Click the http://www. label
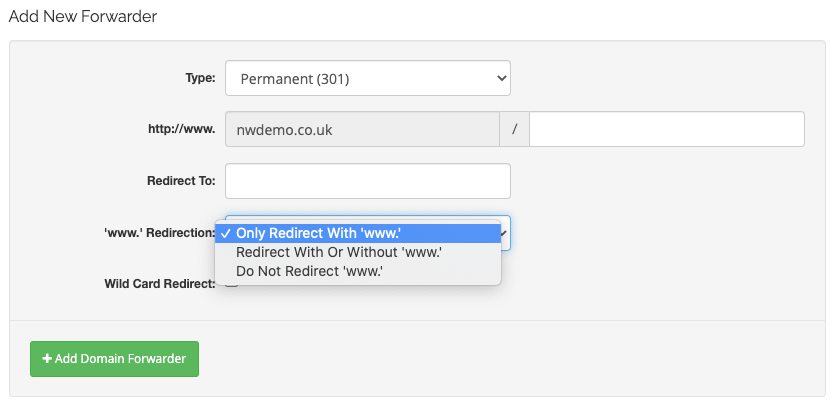The height and width of the screenshot is (406, 833). click(182, 129)
